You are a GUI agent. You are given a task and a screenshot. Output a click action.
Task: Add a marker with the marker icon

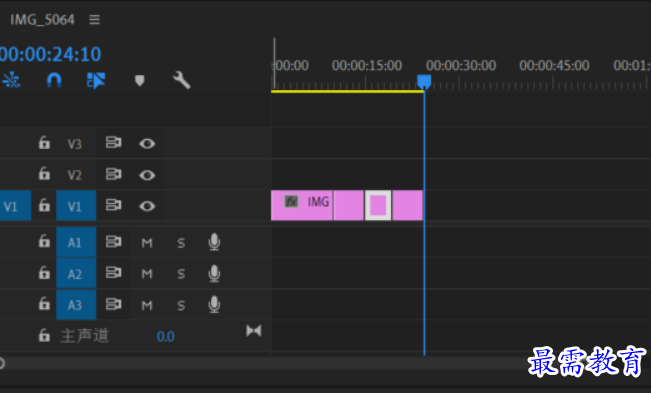click(140, 80)
